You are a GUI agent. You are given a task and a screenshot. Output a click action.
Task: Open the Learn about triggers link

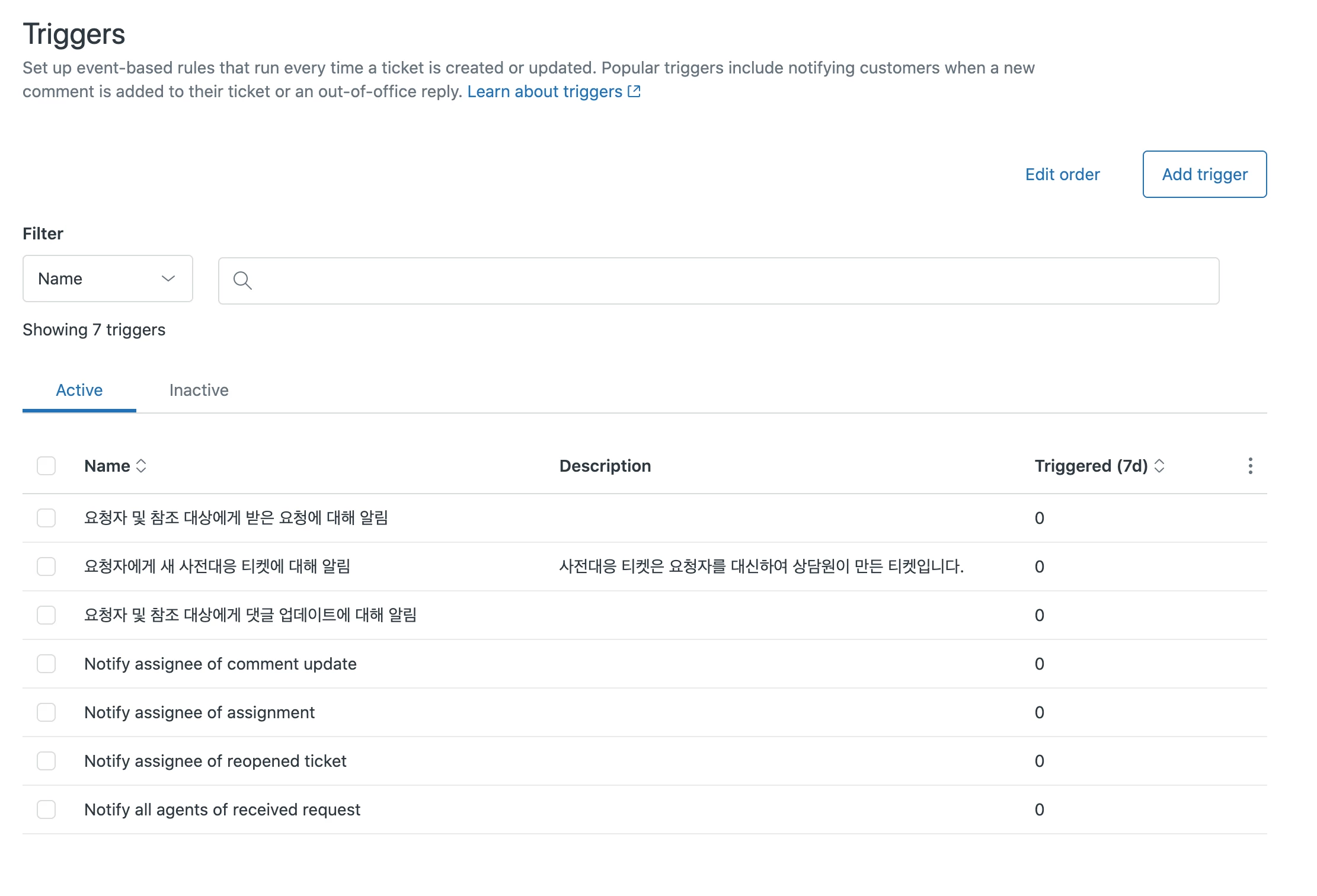pos(544,91)
